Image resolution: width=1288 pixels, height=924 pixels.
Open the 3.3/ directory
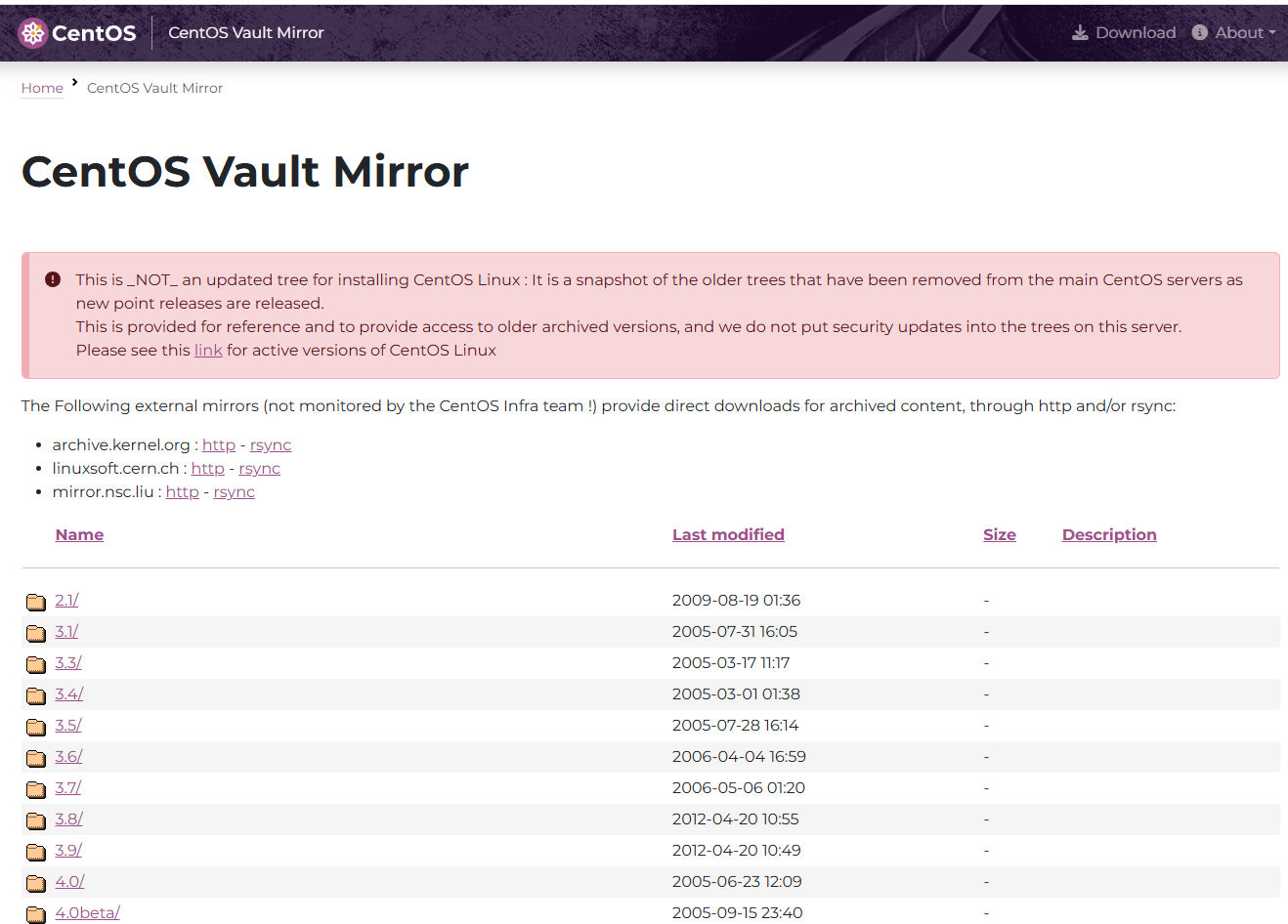coord(68,662)
